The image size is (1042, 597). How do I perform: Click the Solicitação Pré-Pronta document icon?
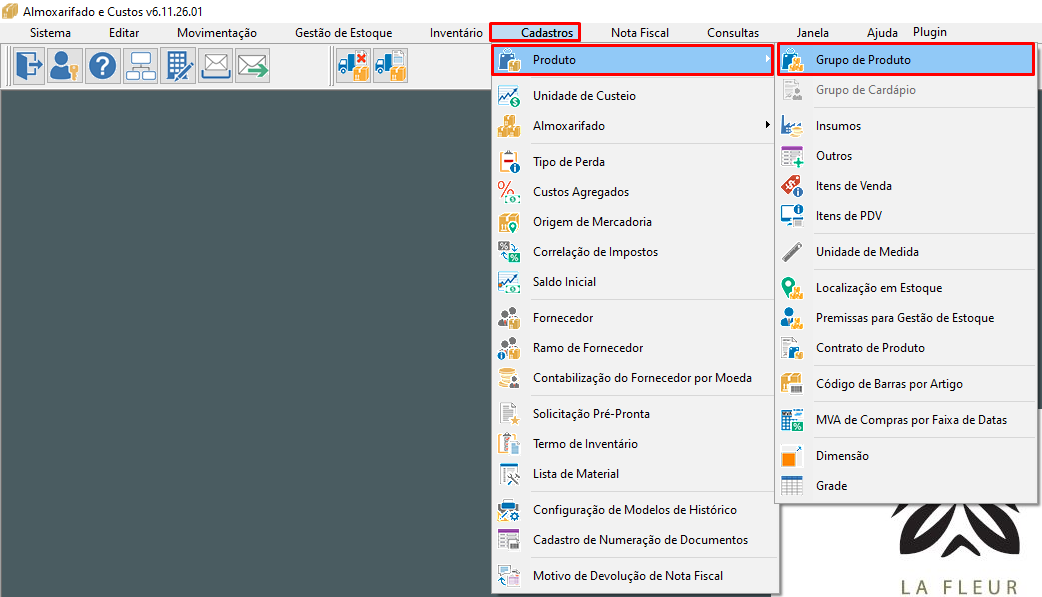[509, 414]
